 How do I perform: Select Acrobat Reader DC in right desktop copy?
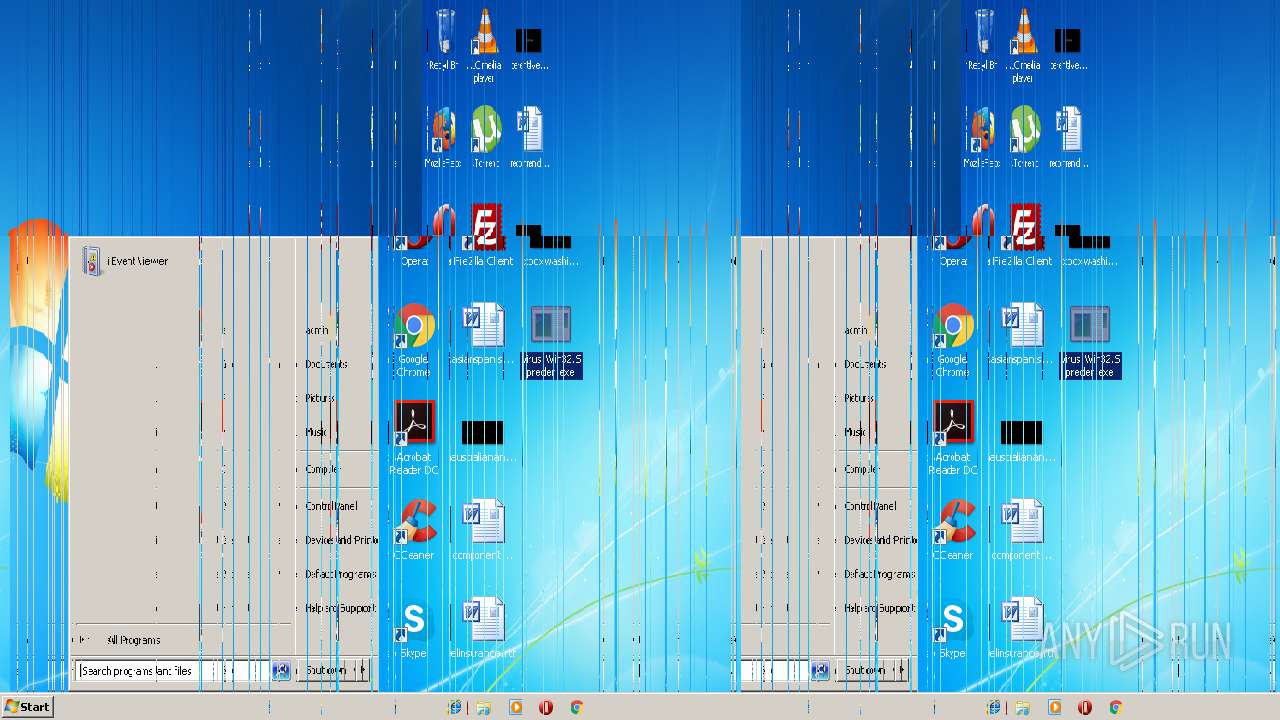pos(953,438)
